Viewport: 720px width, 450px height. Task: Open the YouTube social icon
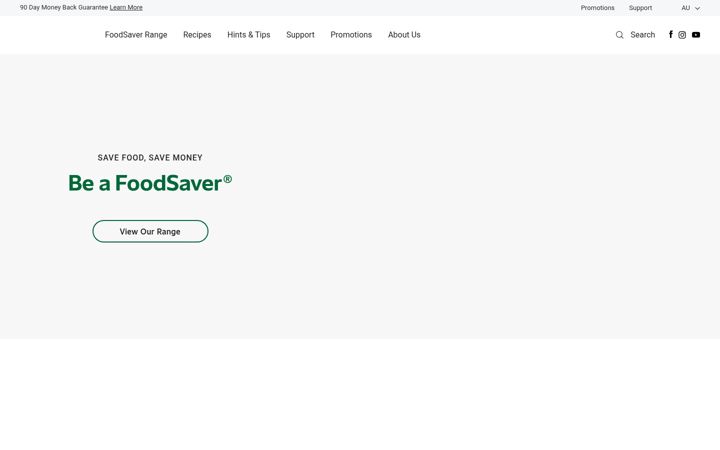[x=696, y=35]
